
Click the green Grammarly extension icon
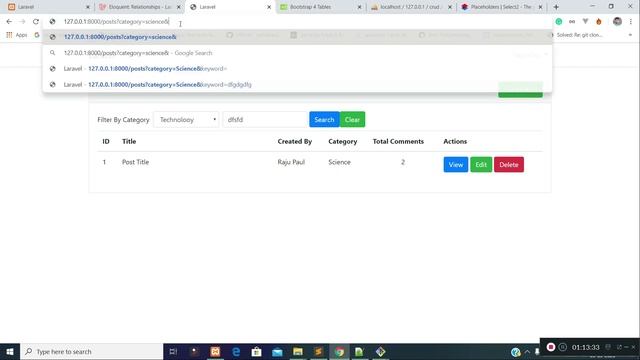[559, 22]
